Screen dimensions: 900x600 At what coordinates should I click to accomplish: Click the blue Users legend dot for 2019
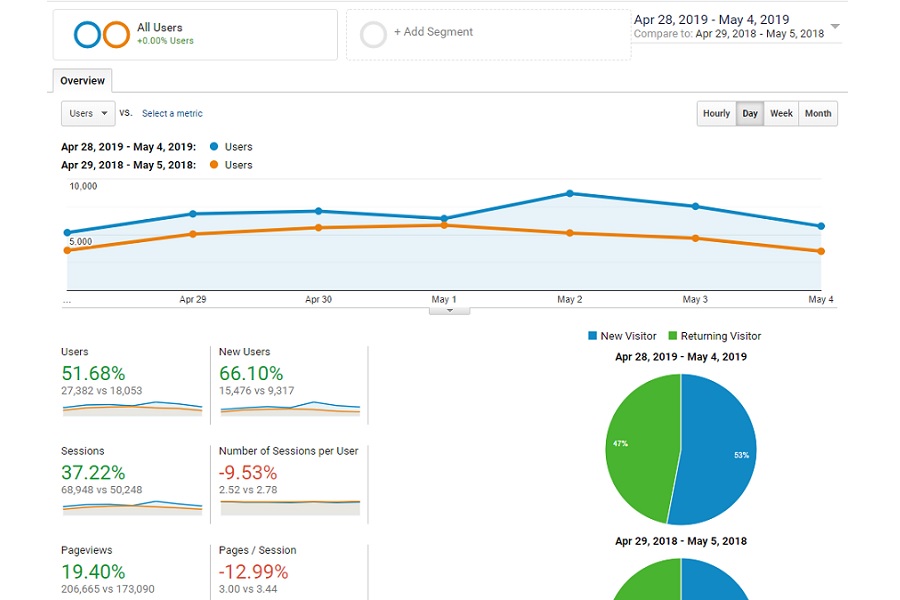coord(214,147)
